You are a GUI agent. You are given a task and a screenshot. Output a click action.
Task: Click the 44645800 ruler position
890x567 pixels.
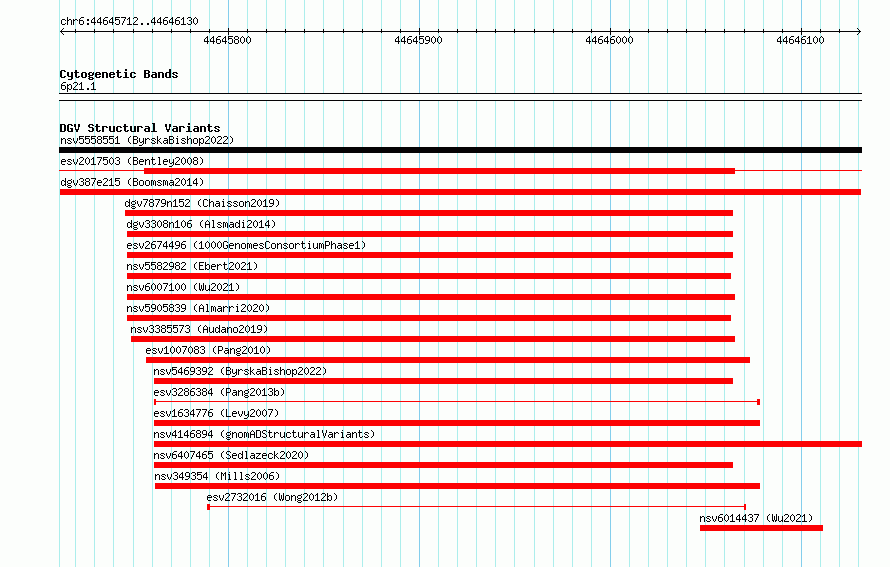click(x=227, y=40)
